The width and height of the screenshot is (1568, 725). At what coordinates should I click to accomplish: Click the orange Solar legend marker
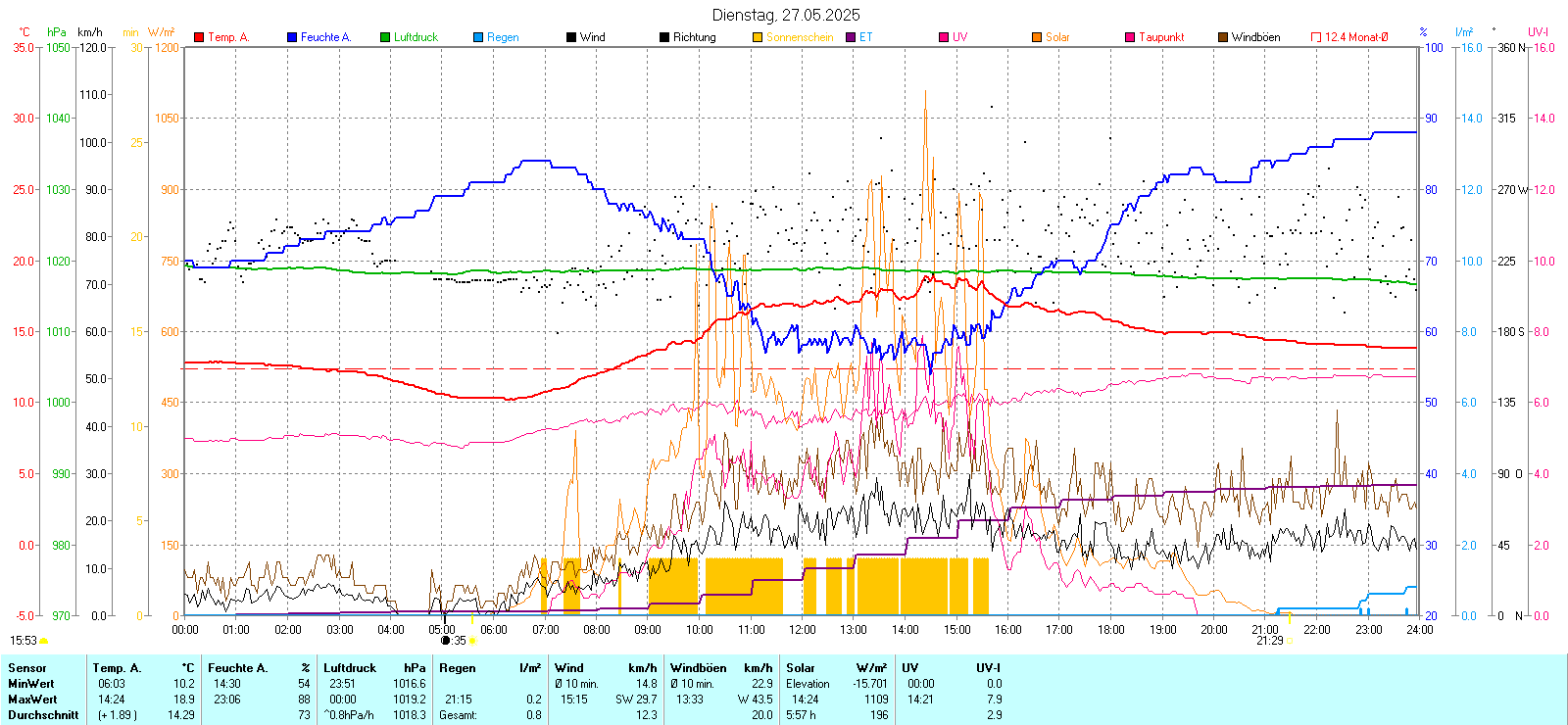click(x=1037, y=37)
